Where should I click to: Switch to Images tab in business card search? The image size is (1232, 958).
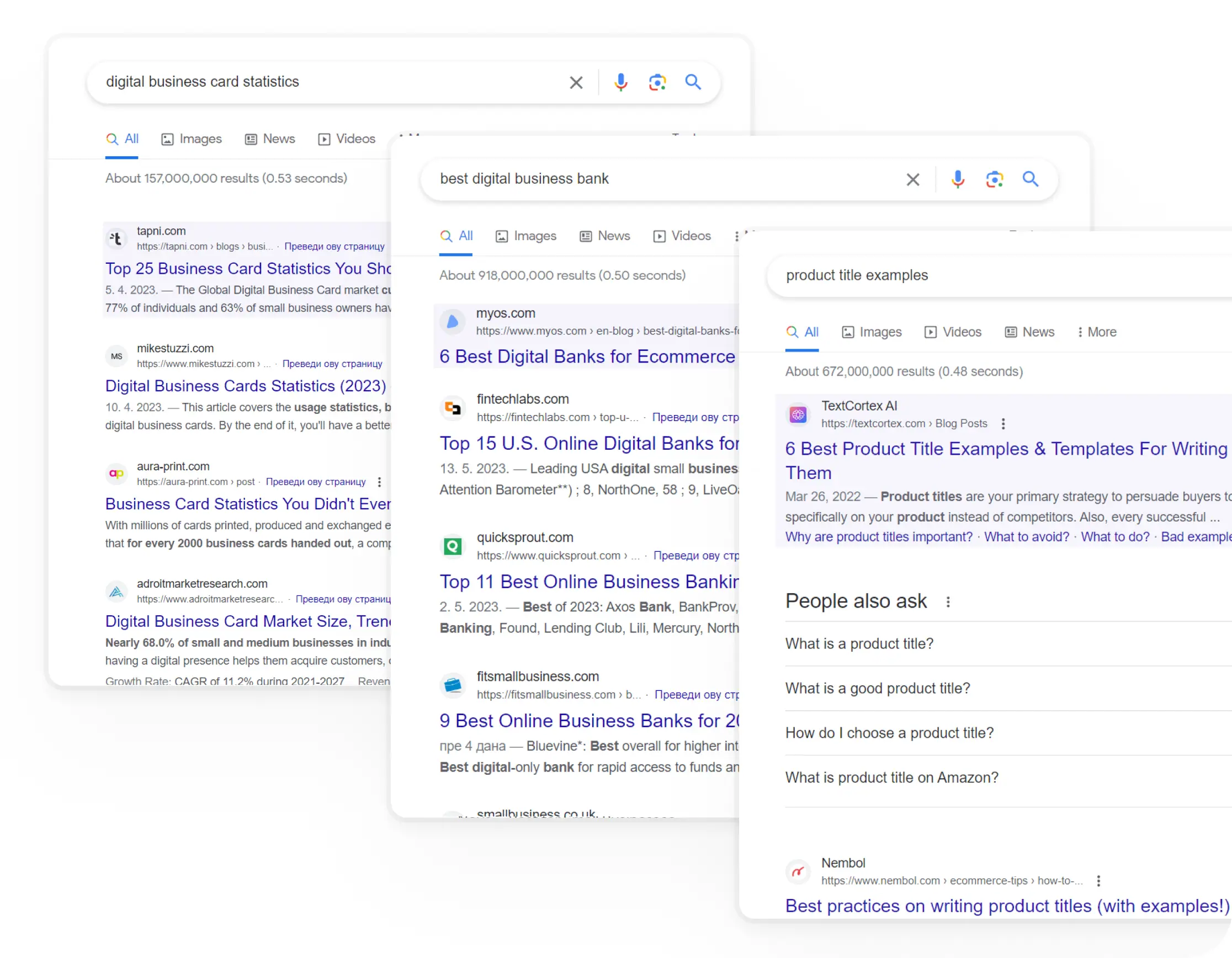[x=192, y=139]
